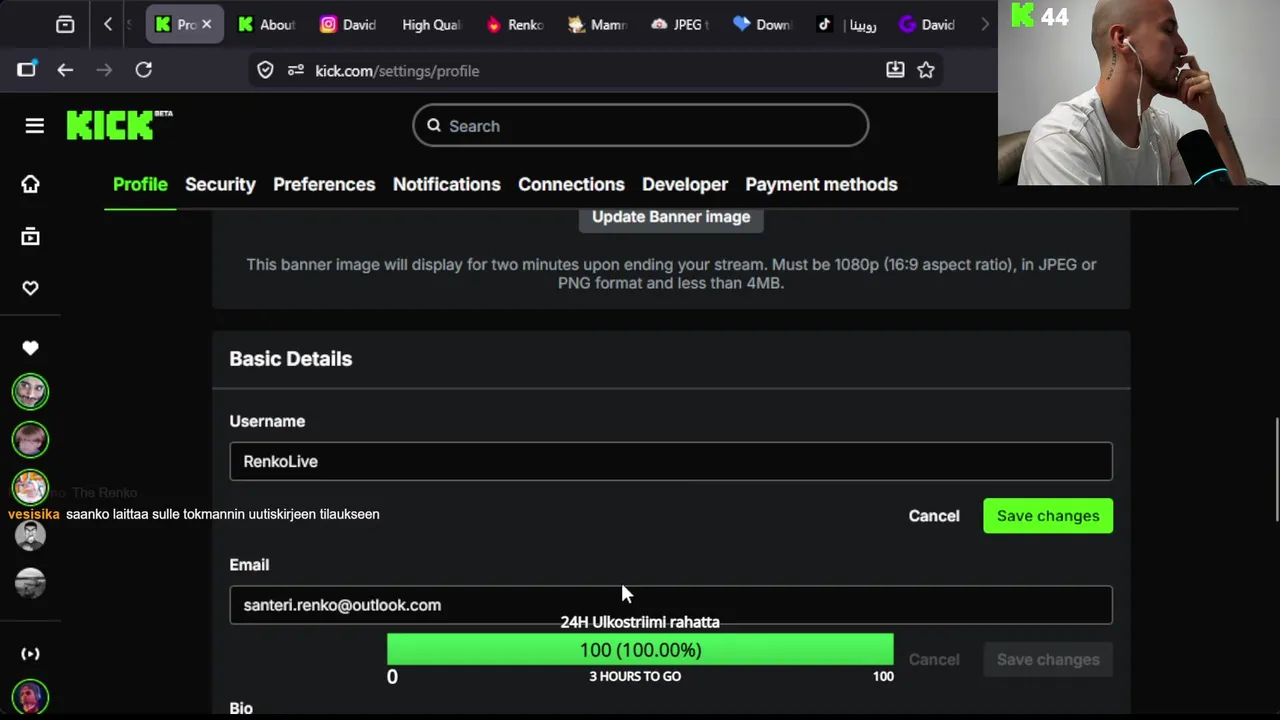
Task: Open the first followed channel avatar
Action: tap(30, 392)
